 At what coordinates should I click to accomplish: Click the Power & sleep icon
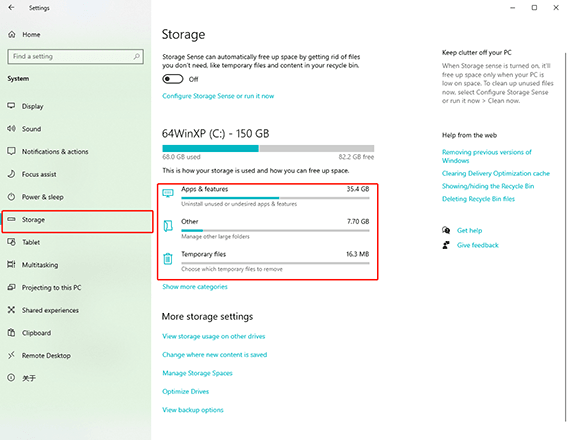12,197
